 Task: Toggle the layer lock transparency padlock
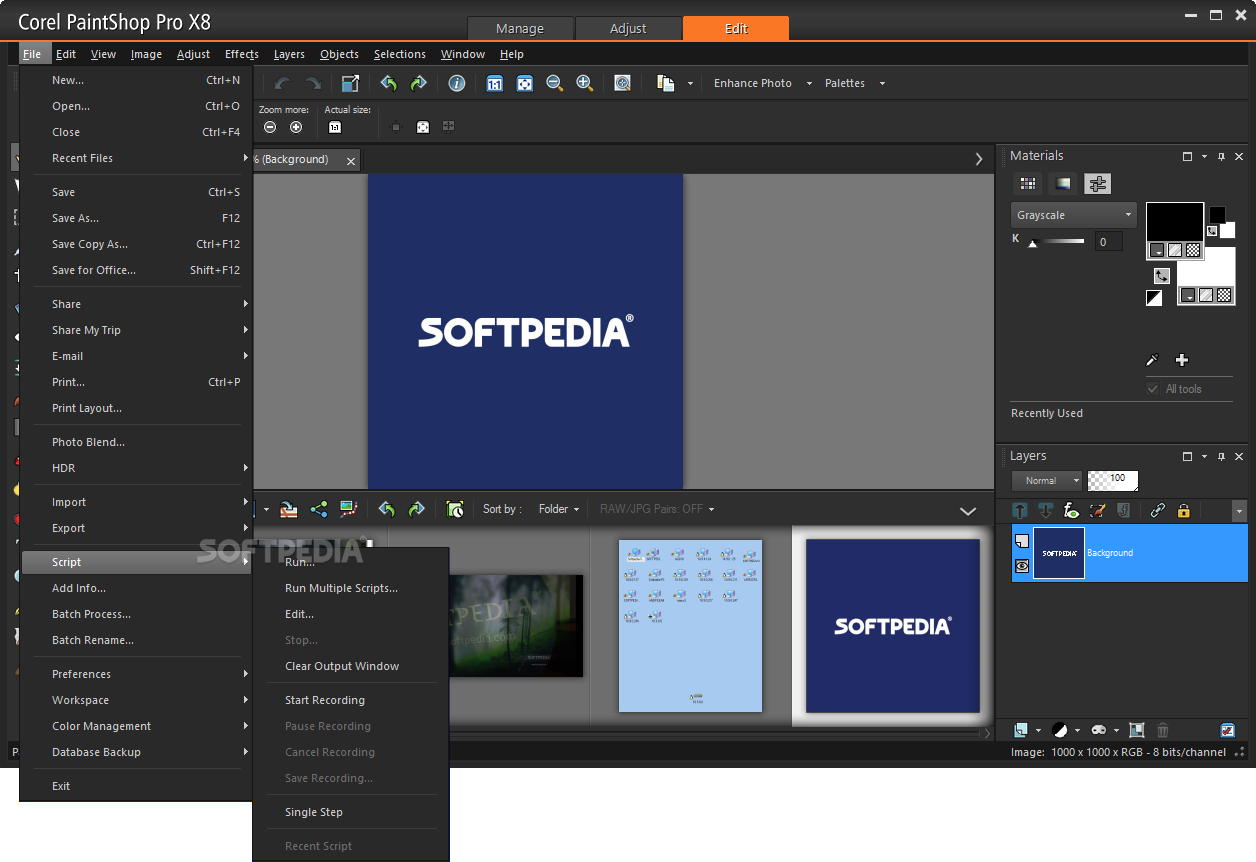tap(1184, 510)
